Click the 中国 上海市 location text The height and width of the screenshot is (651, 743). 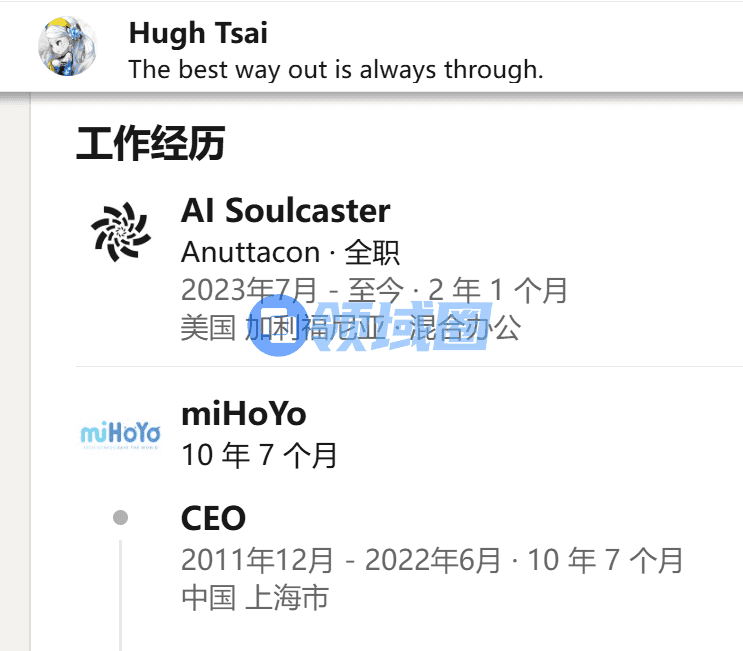tap(255, 597)
